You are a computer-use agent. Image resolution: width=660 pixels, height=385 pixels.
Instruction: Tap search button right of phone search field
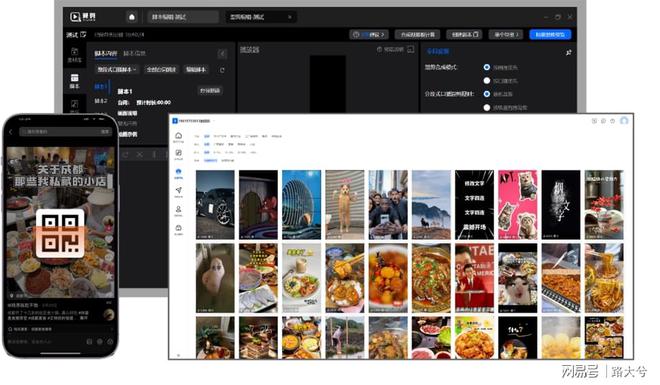click(x=105, y=132)
